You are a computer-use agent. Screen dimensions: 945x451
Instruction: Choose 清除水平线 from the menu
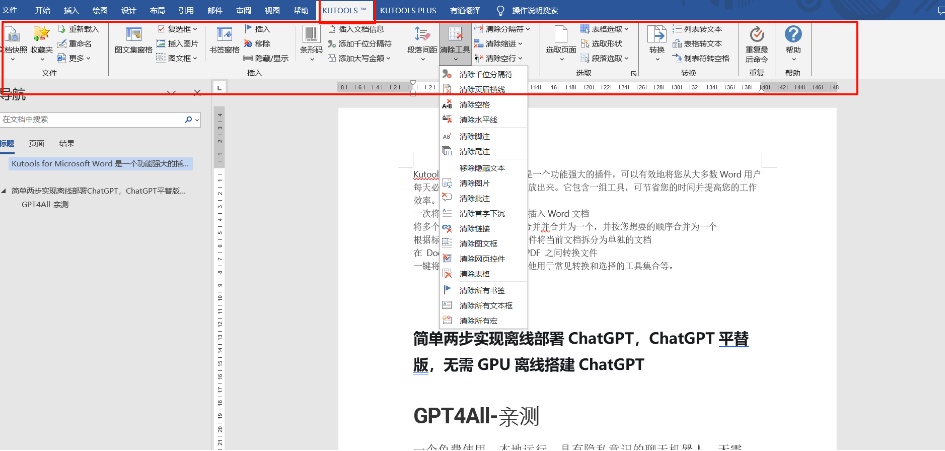(484, 119)
